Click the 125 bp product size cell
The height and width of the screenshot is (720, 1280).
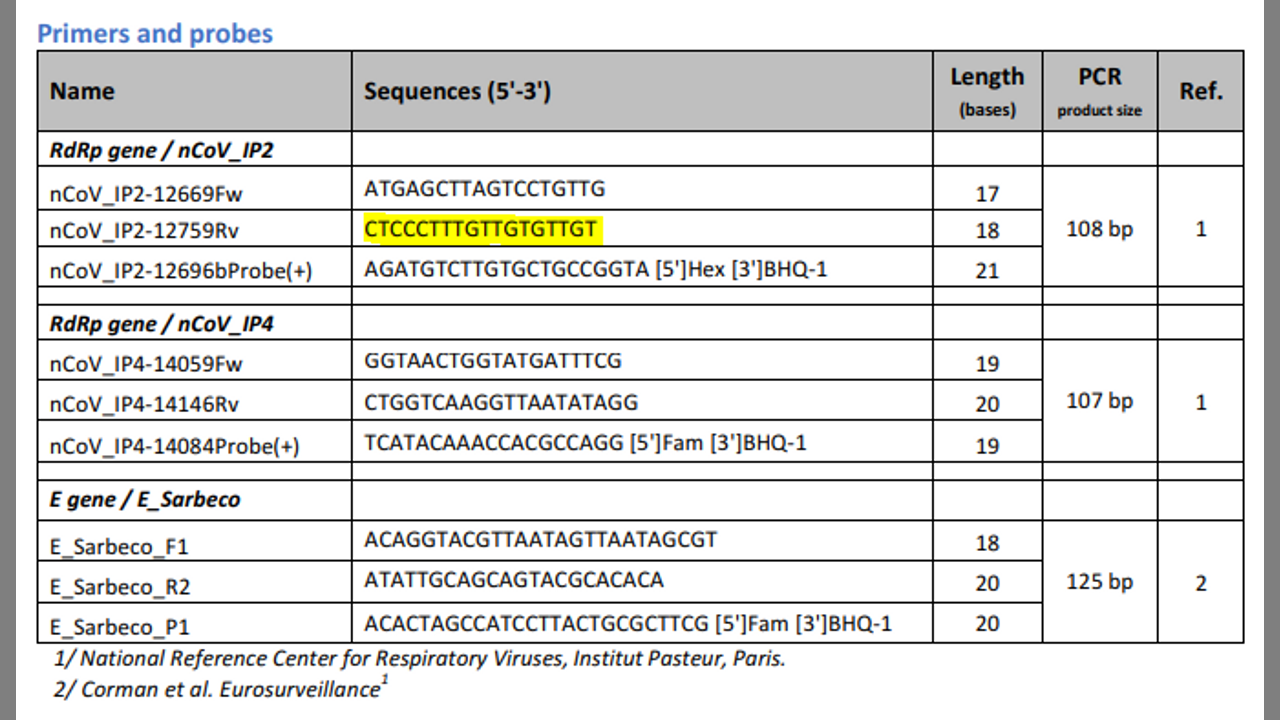coord(1099,581)
